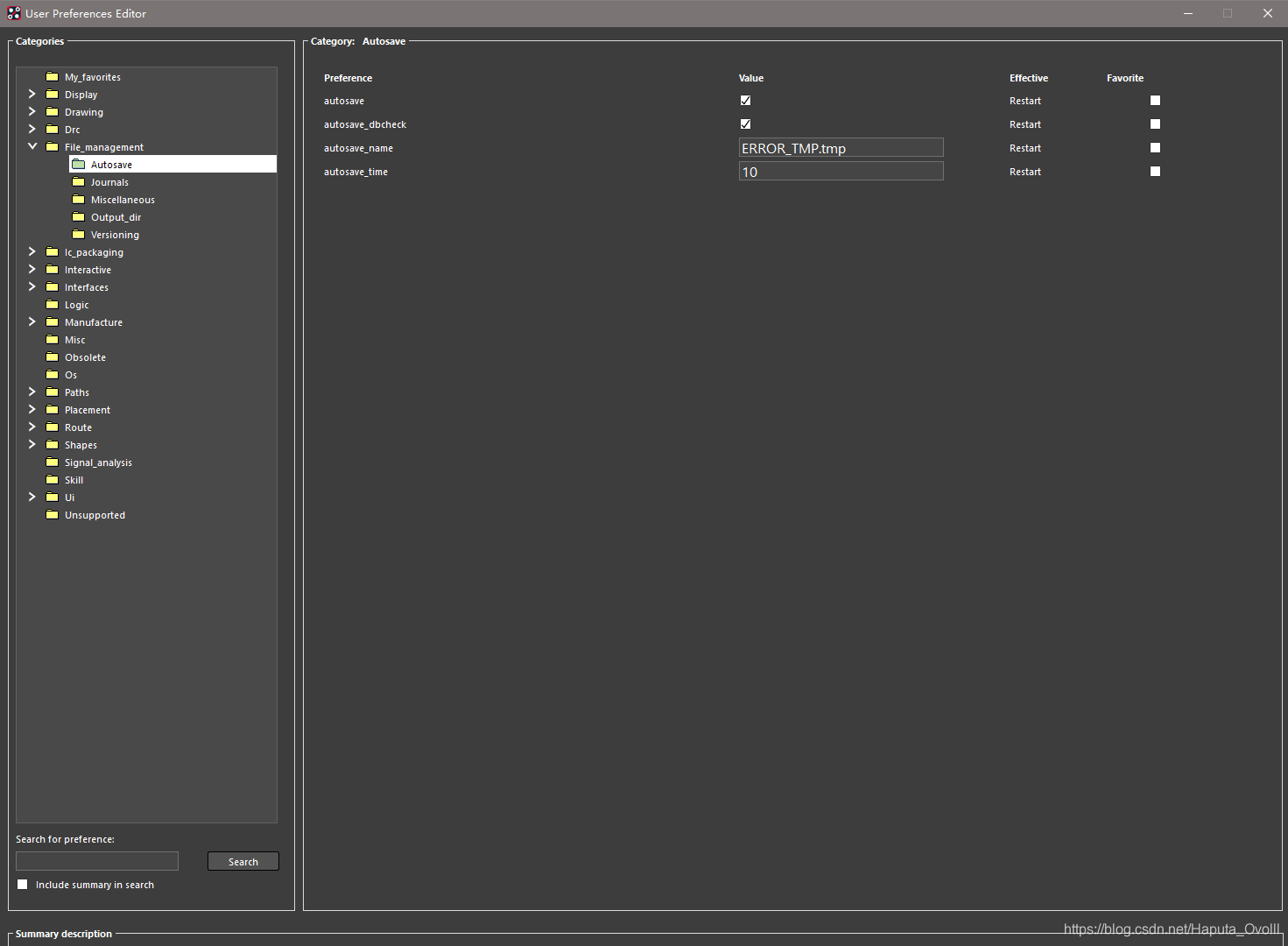Click the autosave_time preference label
Viewport: 1288px width, 946px height.
pyautogui.click(x=355, y=172)
